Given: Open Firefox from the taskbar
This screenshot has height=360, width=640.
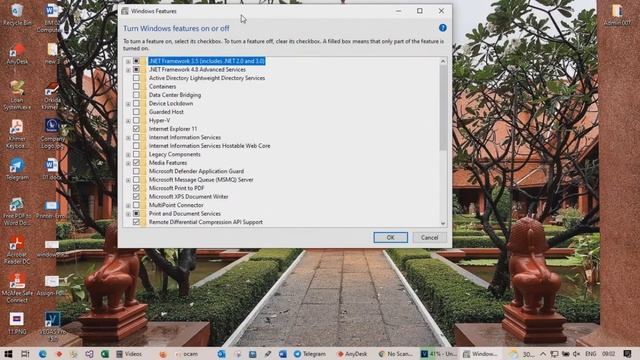Looking at the screenshot, I should pos(163,354).
